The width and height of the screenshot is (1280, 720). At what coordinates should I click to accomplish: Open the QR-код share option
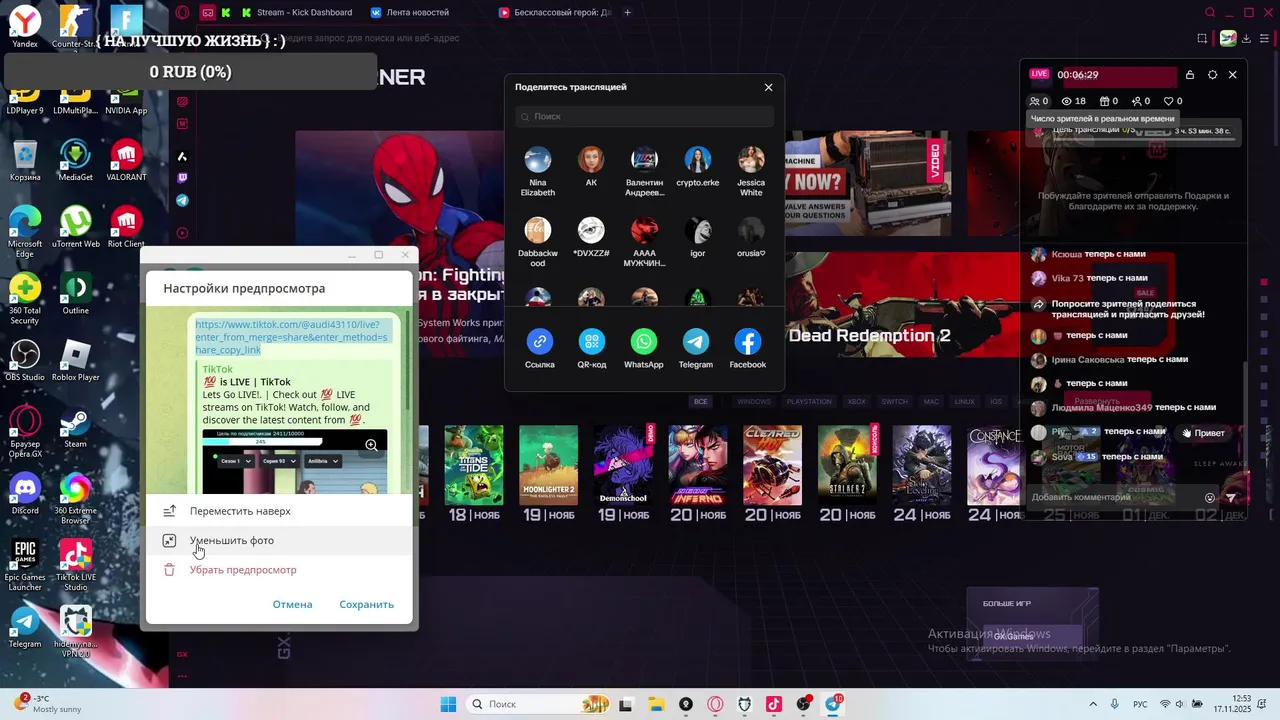[x=591, y=341]
